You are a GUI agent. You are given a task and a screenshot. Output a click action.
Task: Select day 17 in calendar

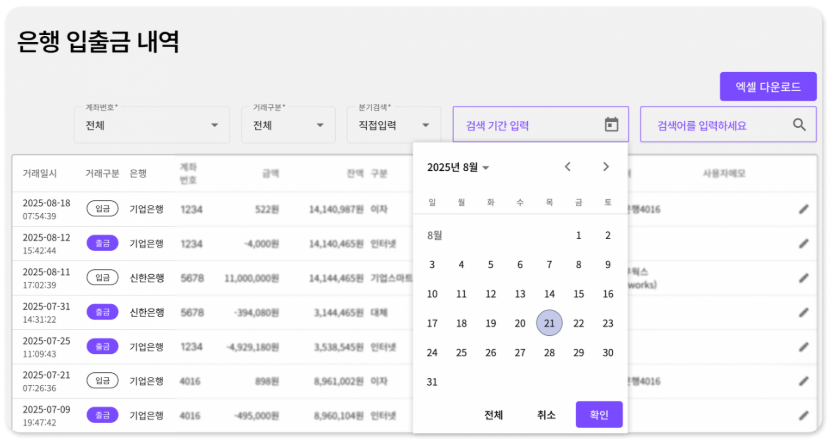coord(432,323)
